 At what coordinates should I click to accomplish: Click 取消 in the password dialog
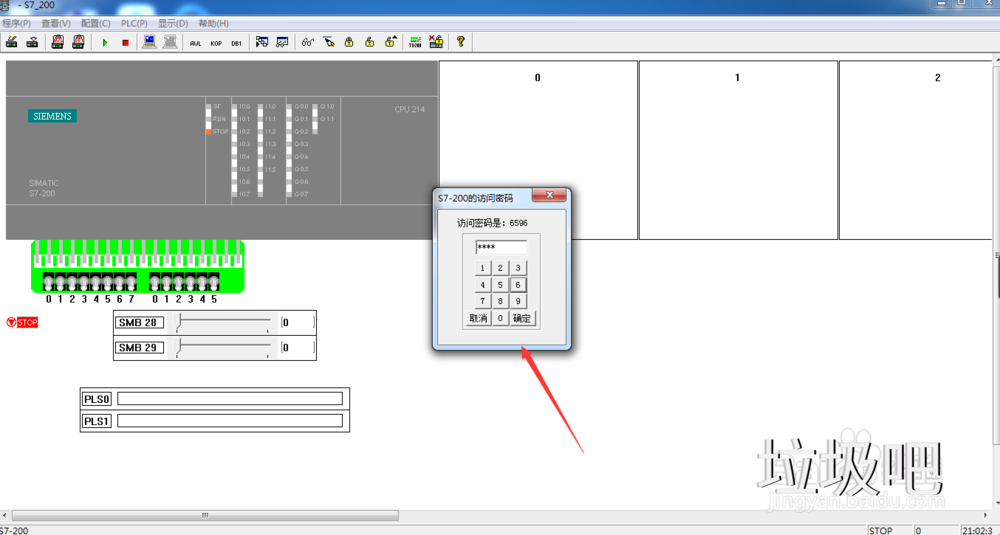tap(478, 318)
